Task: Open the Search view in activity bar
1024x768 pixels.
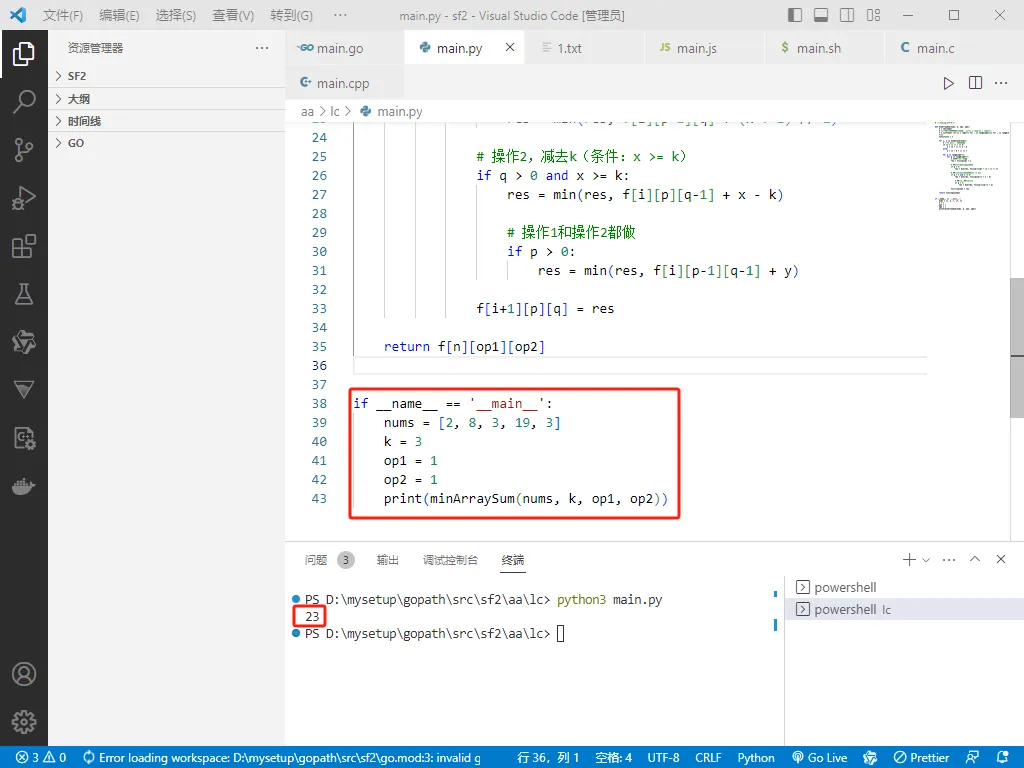Action: point(24,102)
